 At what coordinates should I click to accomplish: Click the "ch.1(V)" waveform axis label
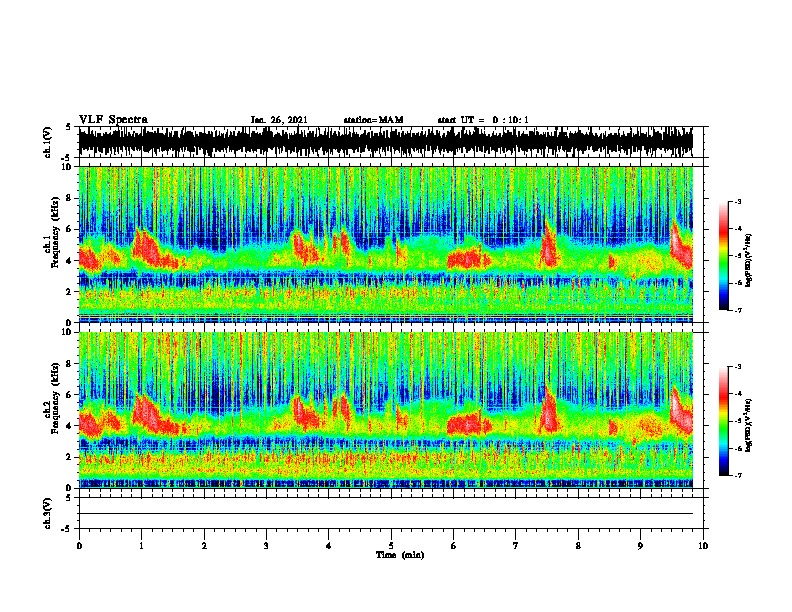[47, 142]
